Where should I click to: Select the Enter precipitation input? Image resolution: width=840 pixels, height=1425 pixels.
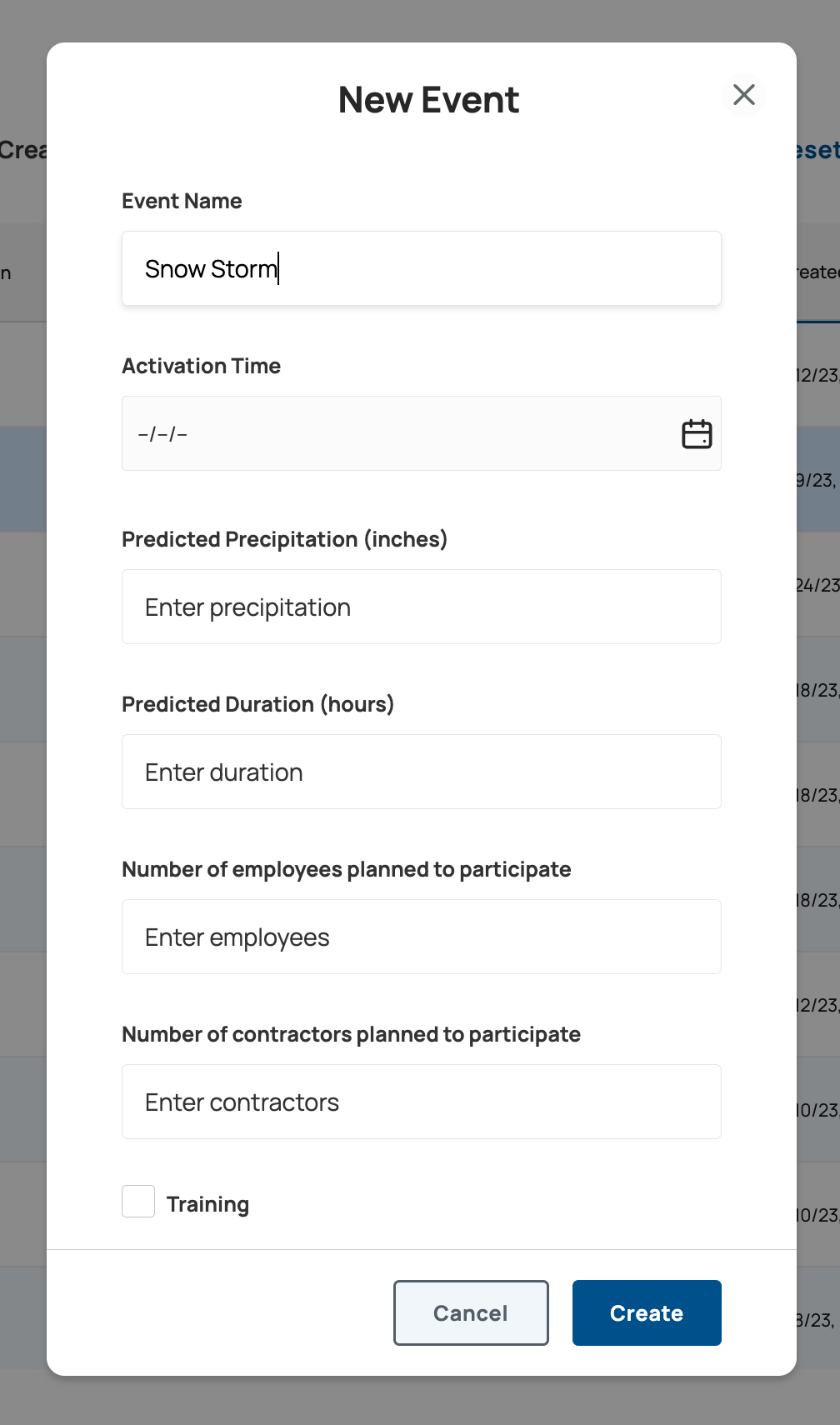pos(421,607)
